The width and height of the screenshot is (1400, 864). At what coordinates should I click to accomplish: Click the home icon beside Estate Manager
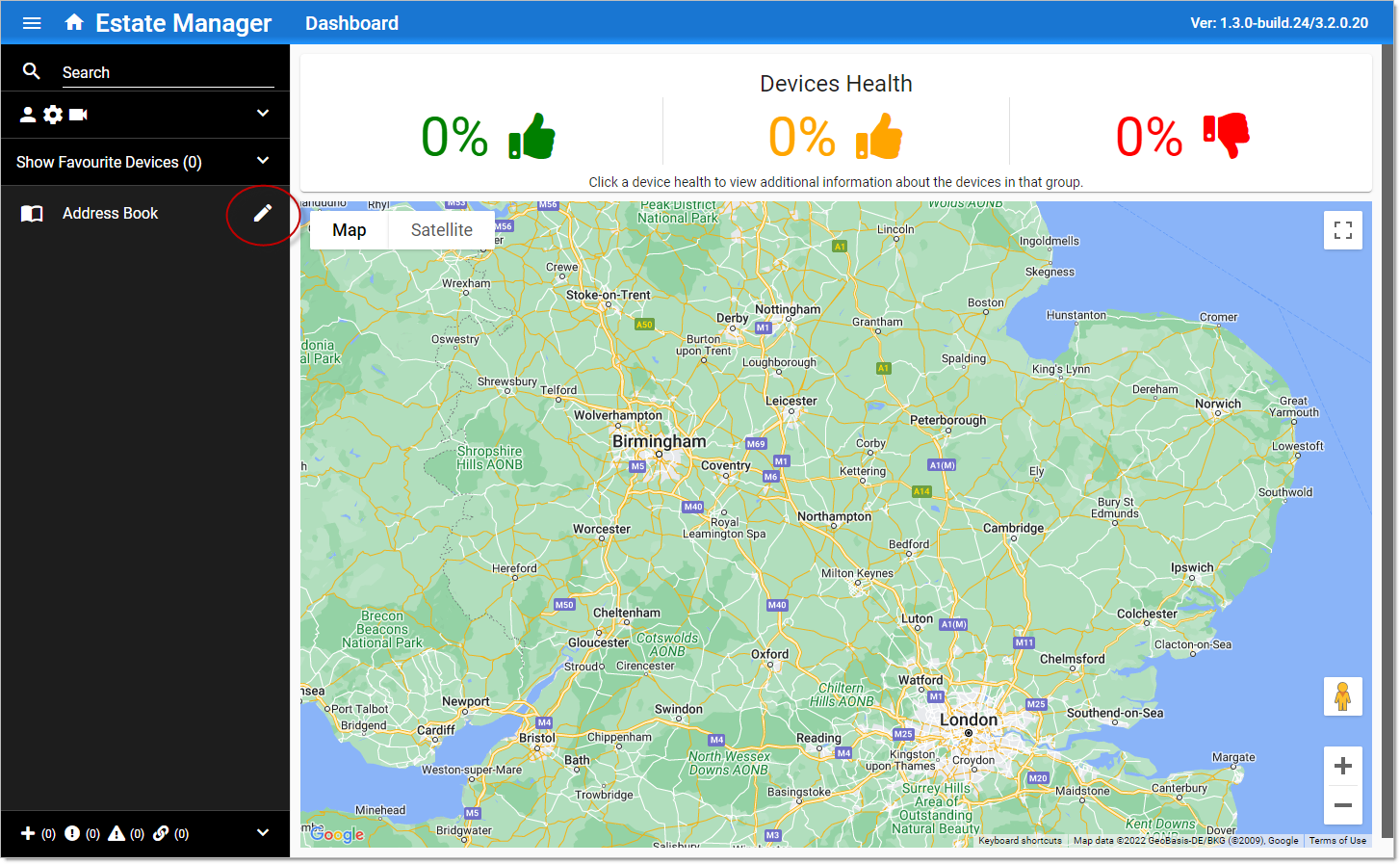click(x=74, y=22)
